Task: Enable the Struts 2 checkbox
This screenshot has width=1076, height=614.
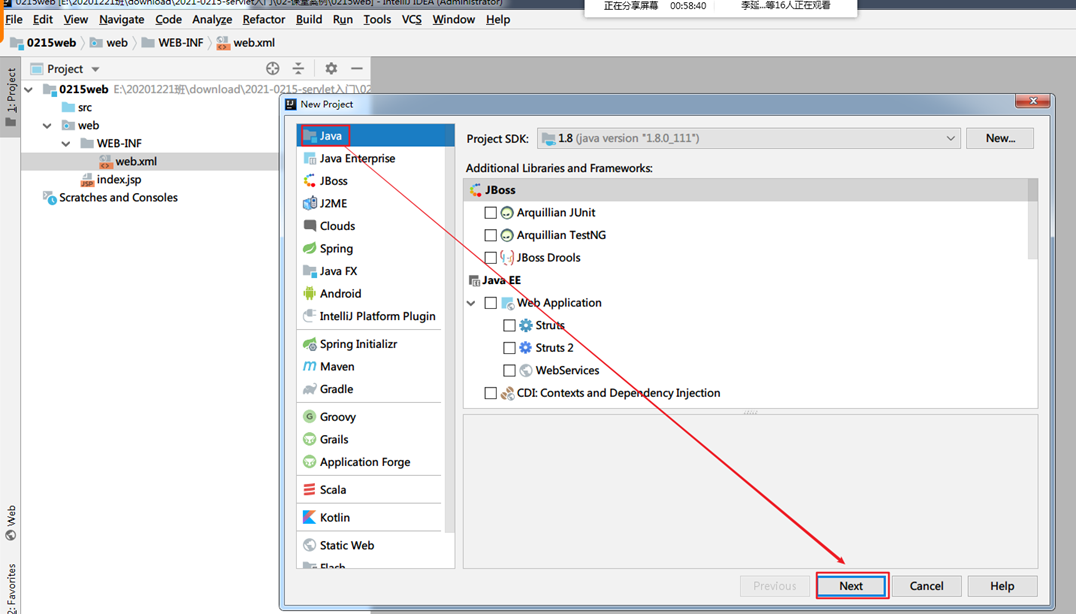Action: click(x=509, y=348)
